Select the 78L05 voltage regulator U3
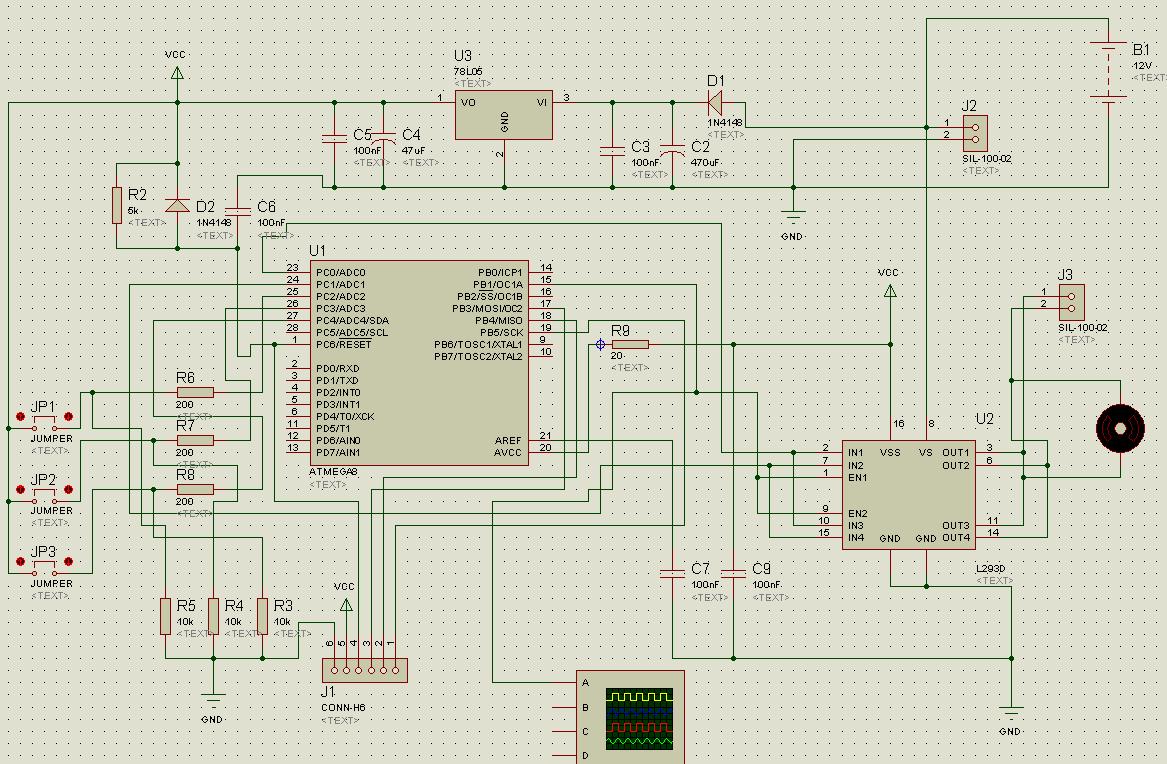This screenshot has width=1167, height=764. coord(503,115)
